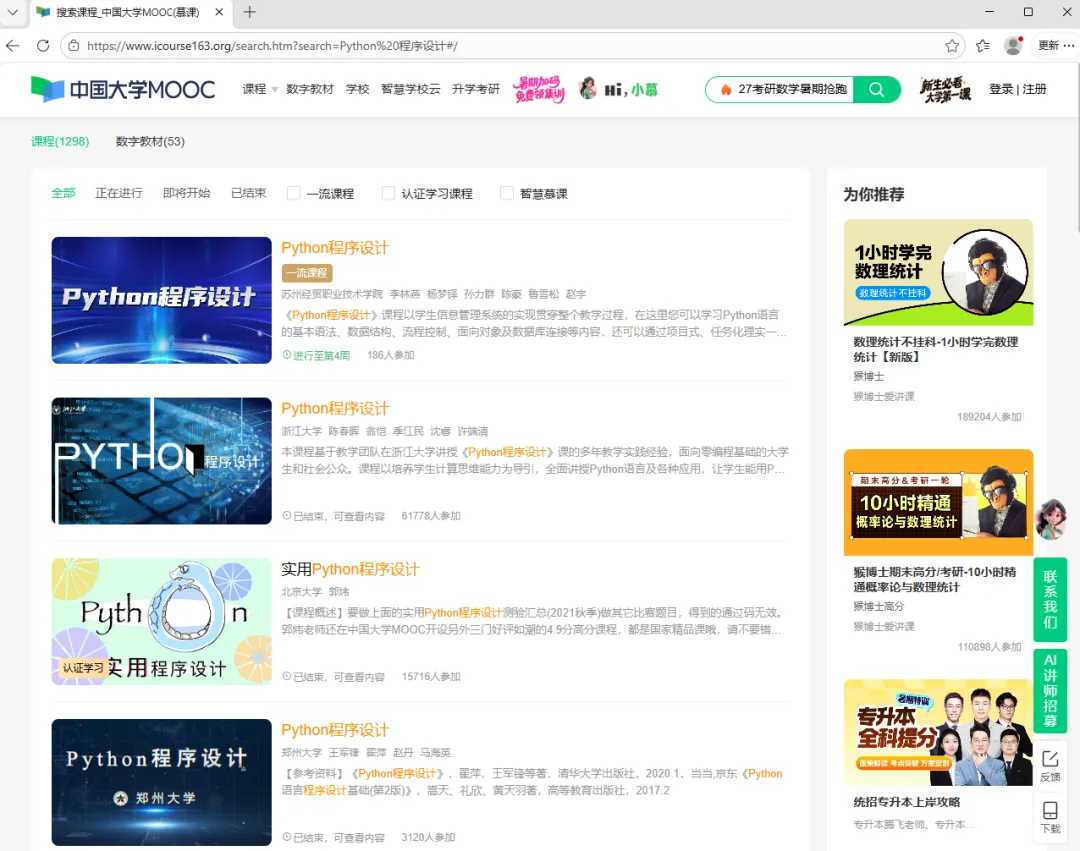Bookmark this page with the star icon
The image size is (1080, 851).
[952, 46]
